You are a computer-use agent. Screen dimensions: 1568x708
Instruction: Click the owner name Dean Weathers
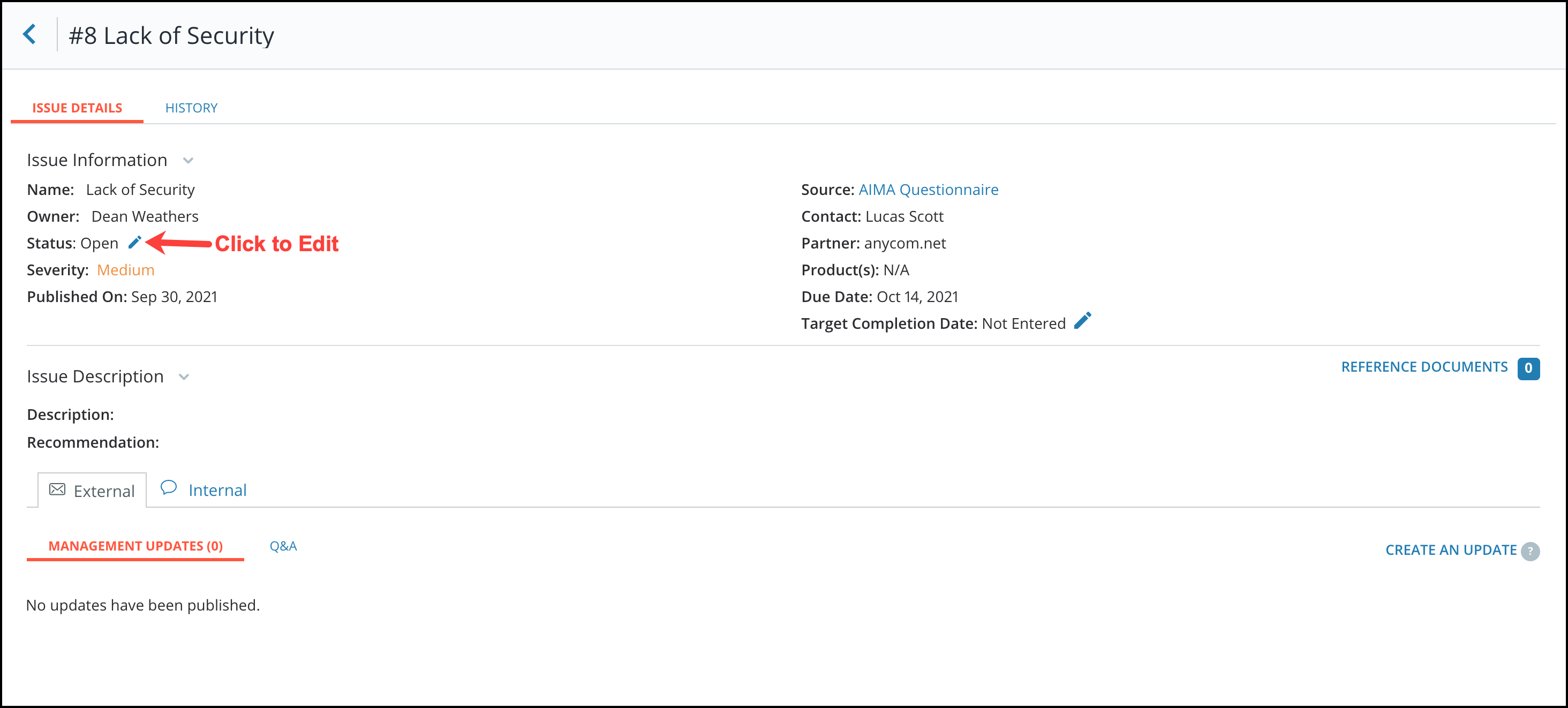point(145,217)
